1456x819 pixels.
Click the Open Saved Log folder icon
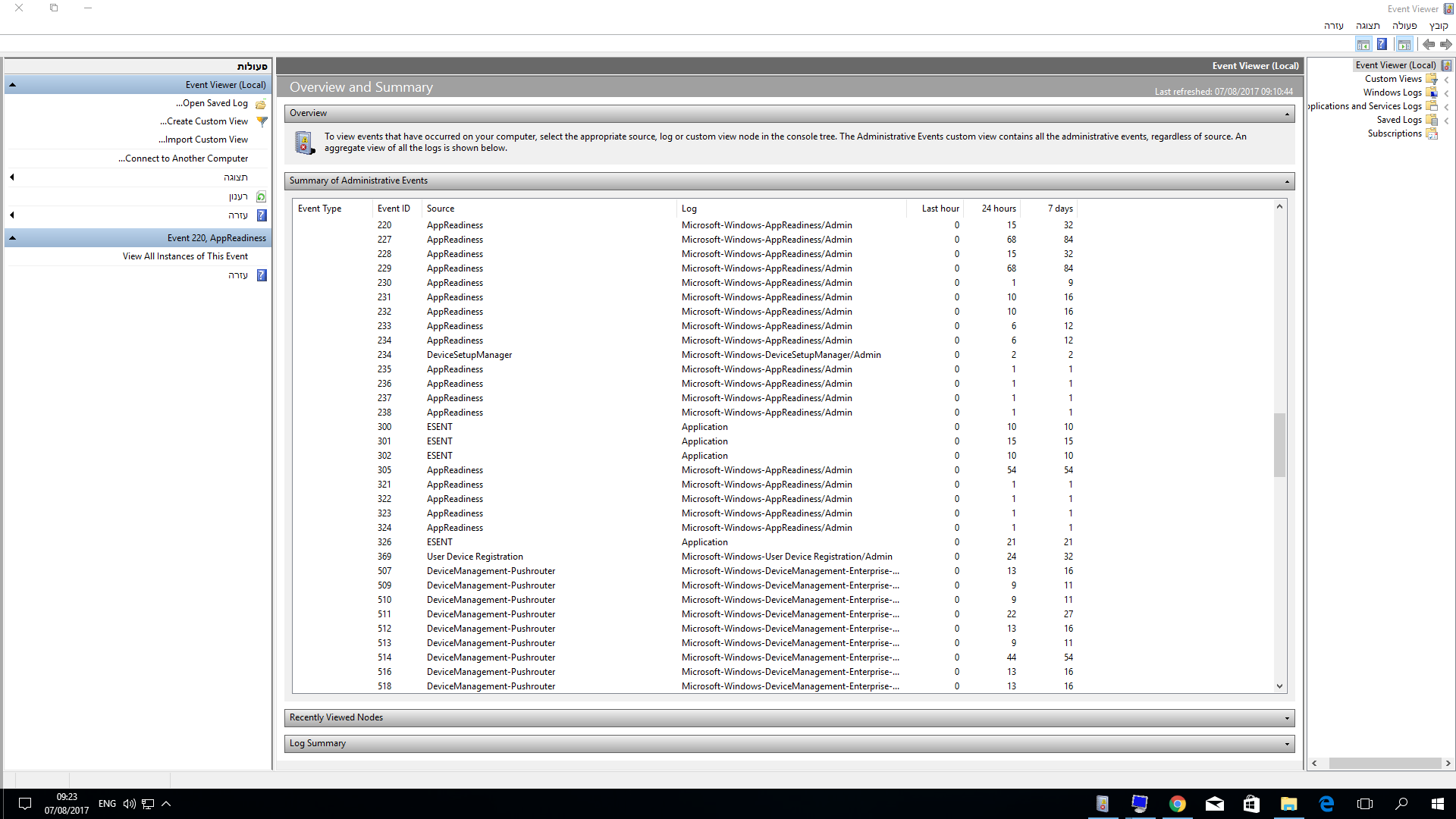point(261,103)
